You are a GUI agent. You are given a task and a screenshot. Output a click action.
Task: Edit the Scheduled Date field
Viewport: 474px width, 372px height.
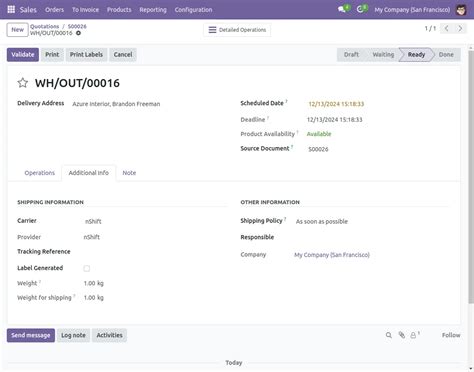point(336,104)
